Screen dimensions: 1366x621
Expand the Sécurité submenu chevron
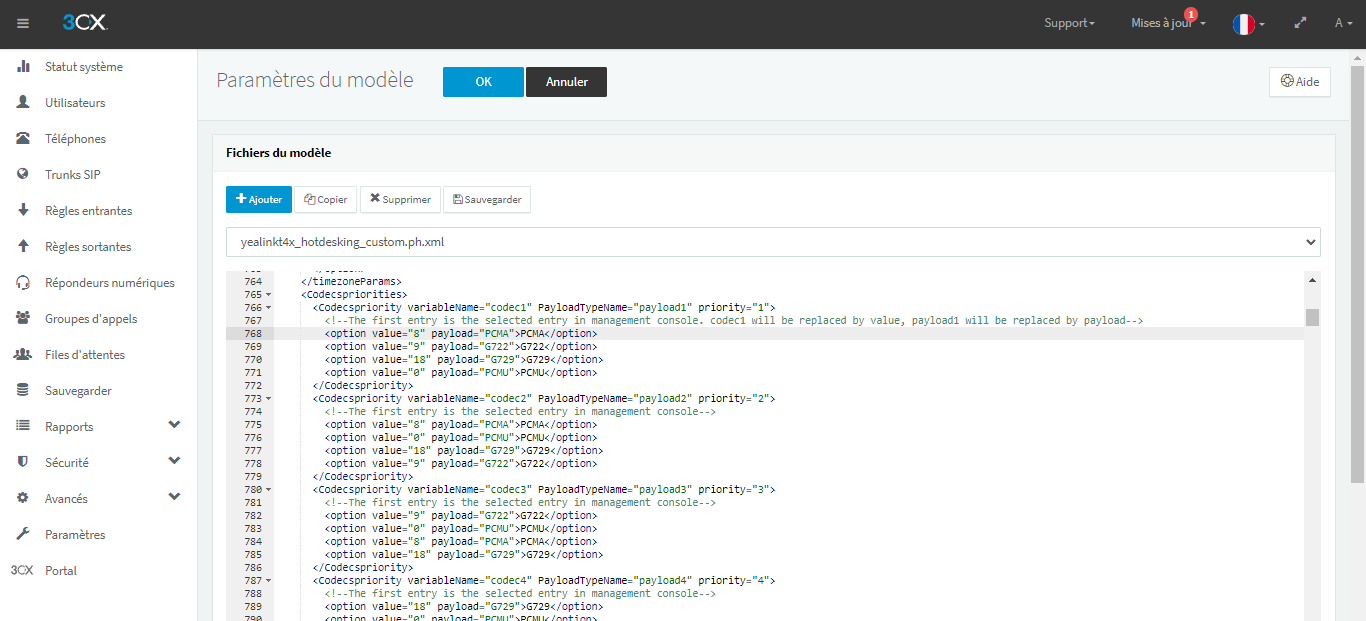click(175, 461)
